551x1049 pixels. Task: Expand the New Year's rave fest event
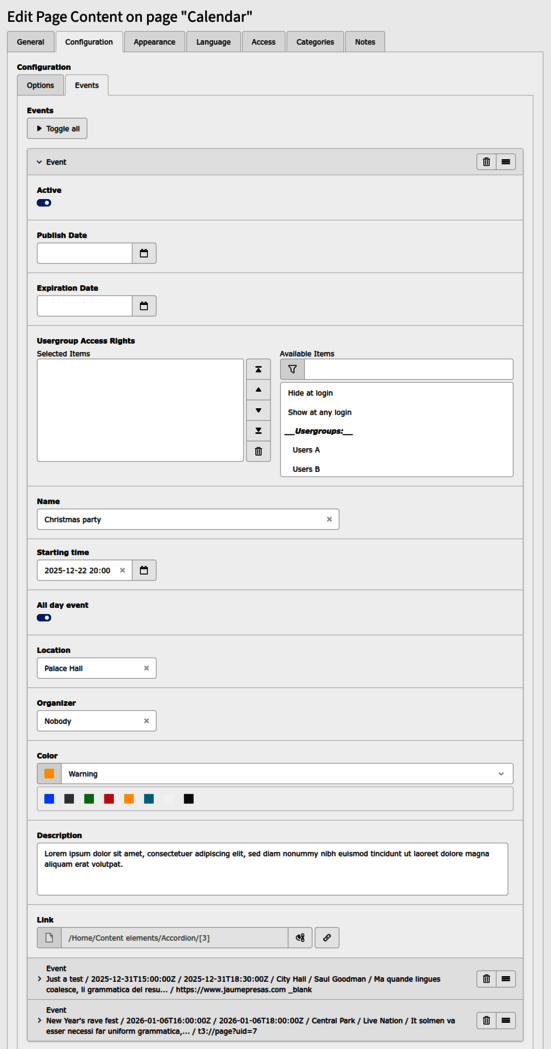tap(39, 1021)
